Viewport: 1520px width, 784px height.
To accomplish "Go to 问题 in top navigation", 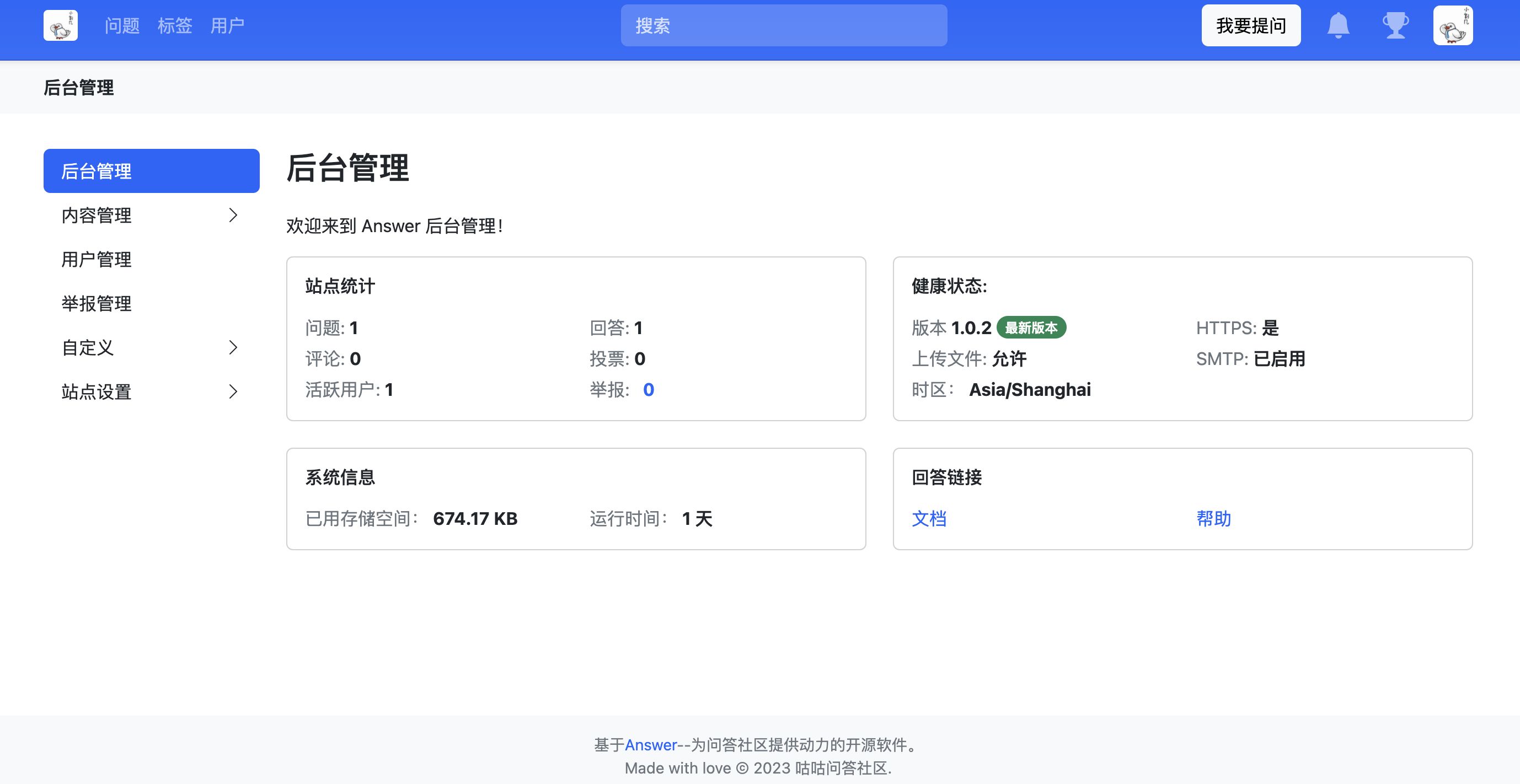I will coord(122,25).
